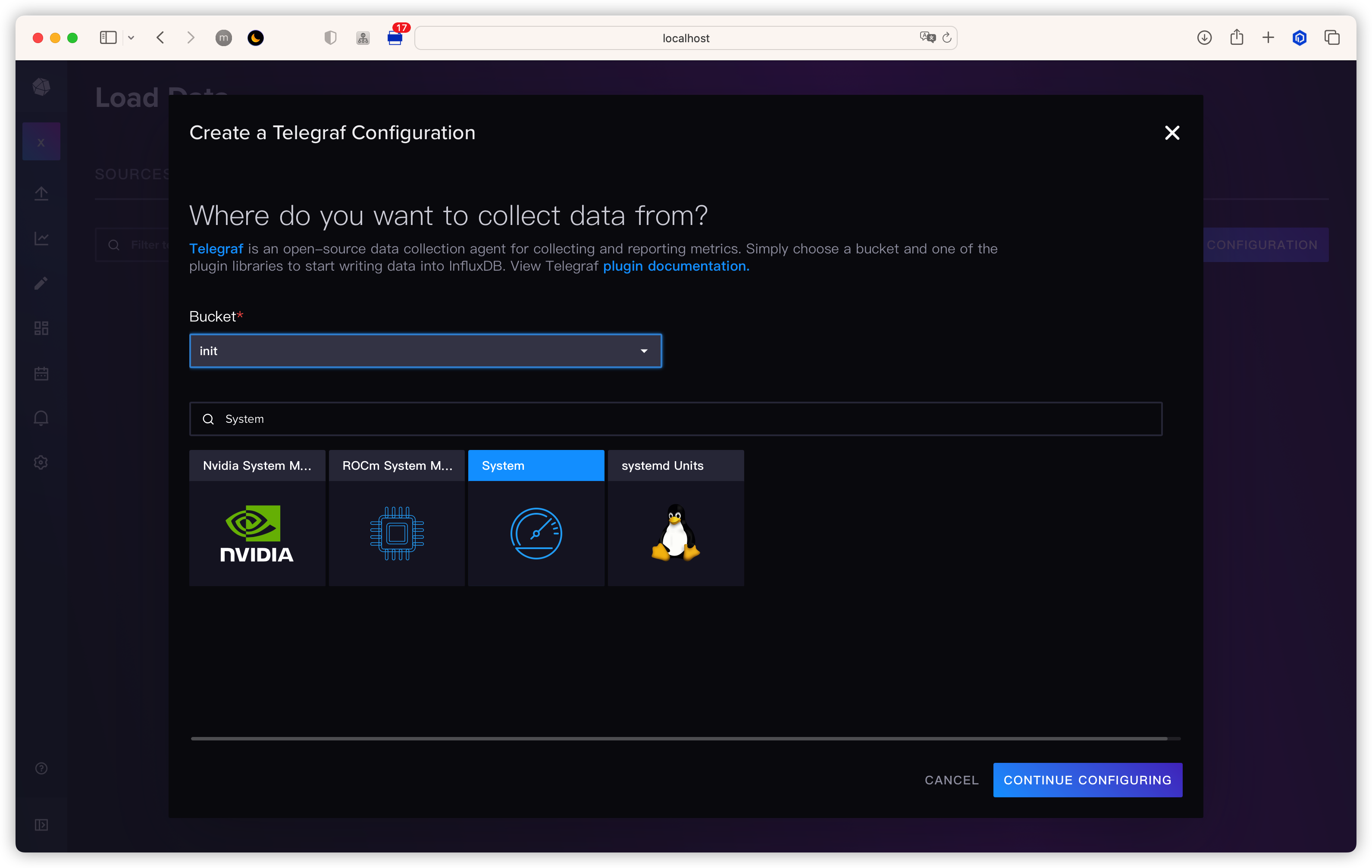Open the Help question-mark icon

pyautogui.click(x=41, y=768)
